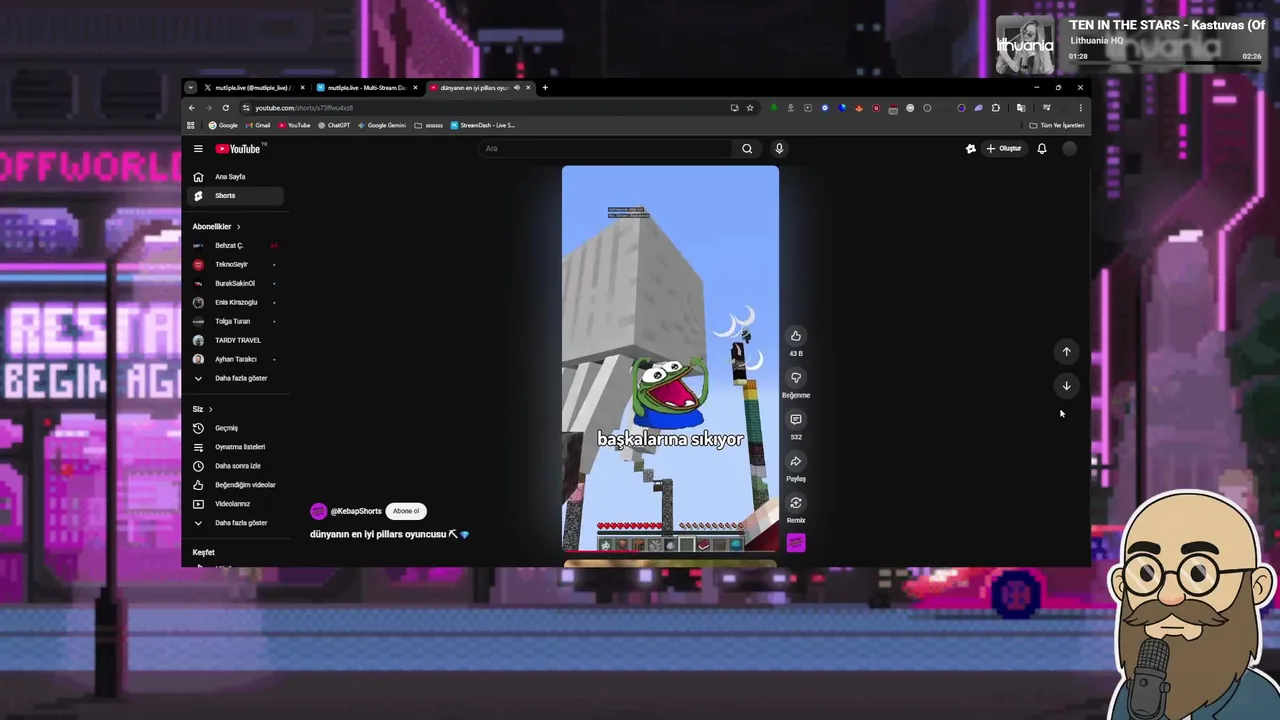
Task: Open Tüm Yer İşaretleri folder
Action: tap(1057, 126)
